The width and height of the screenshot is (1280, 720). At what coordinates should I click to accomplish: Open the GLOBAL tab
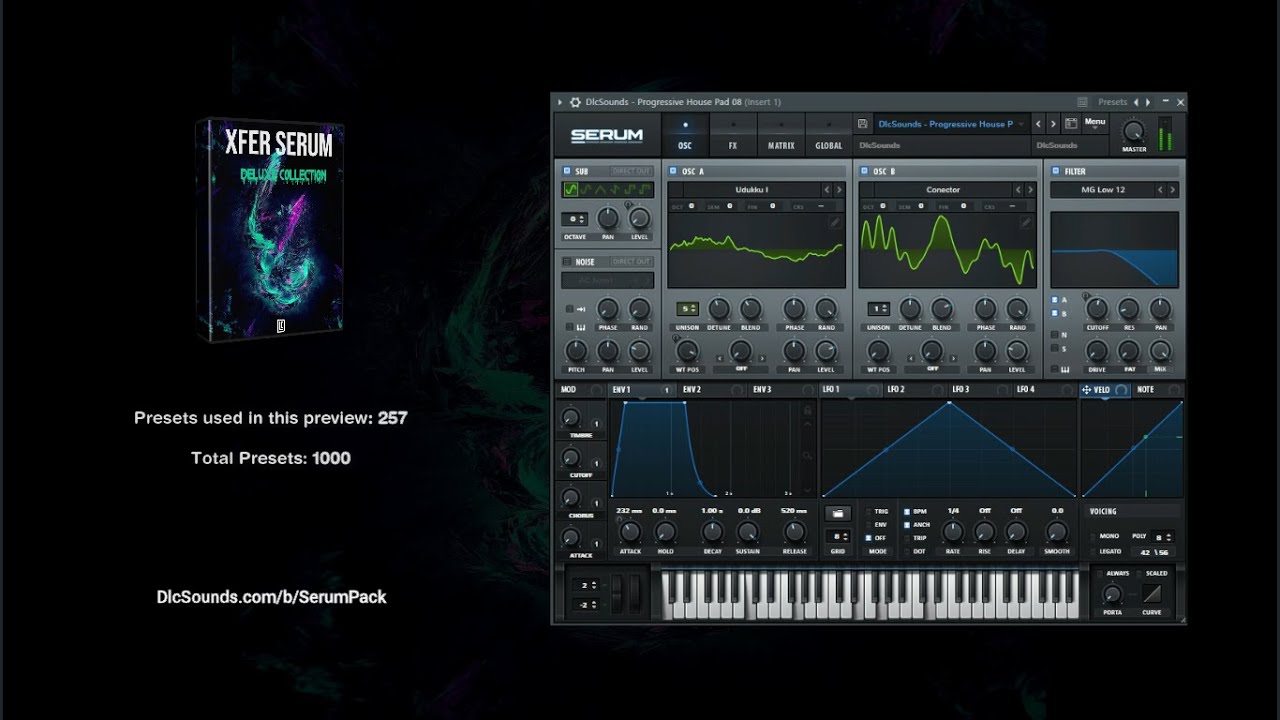[829, 135]
